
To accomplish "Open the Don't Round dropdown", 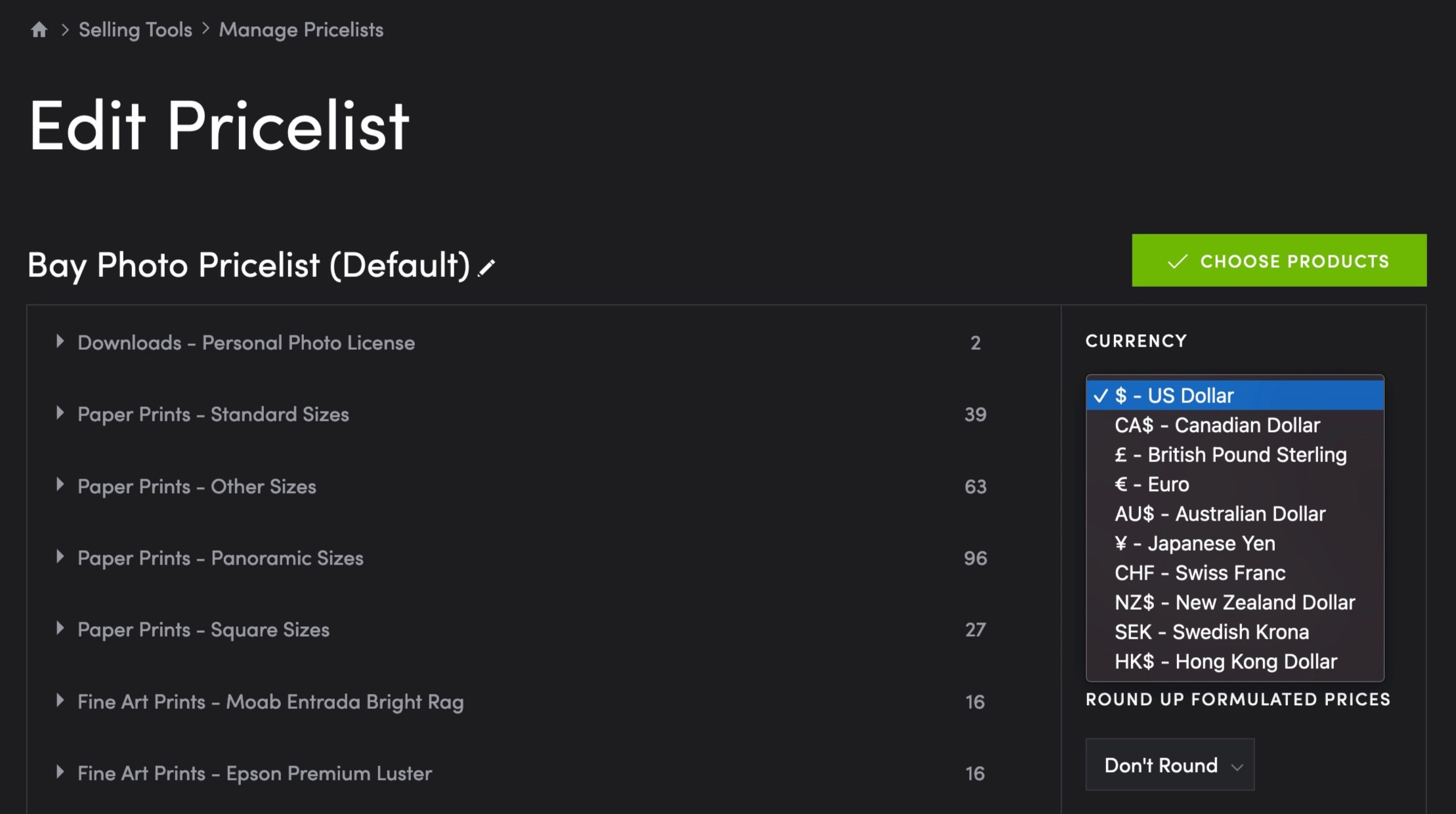I will [1170, 765].
